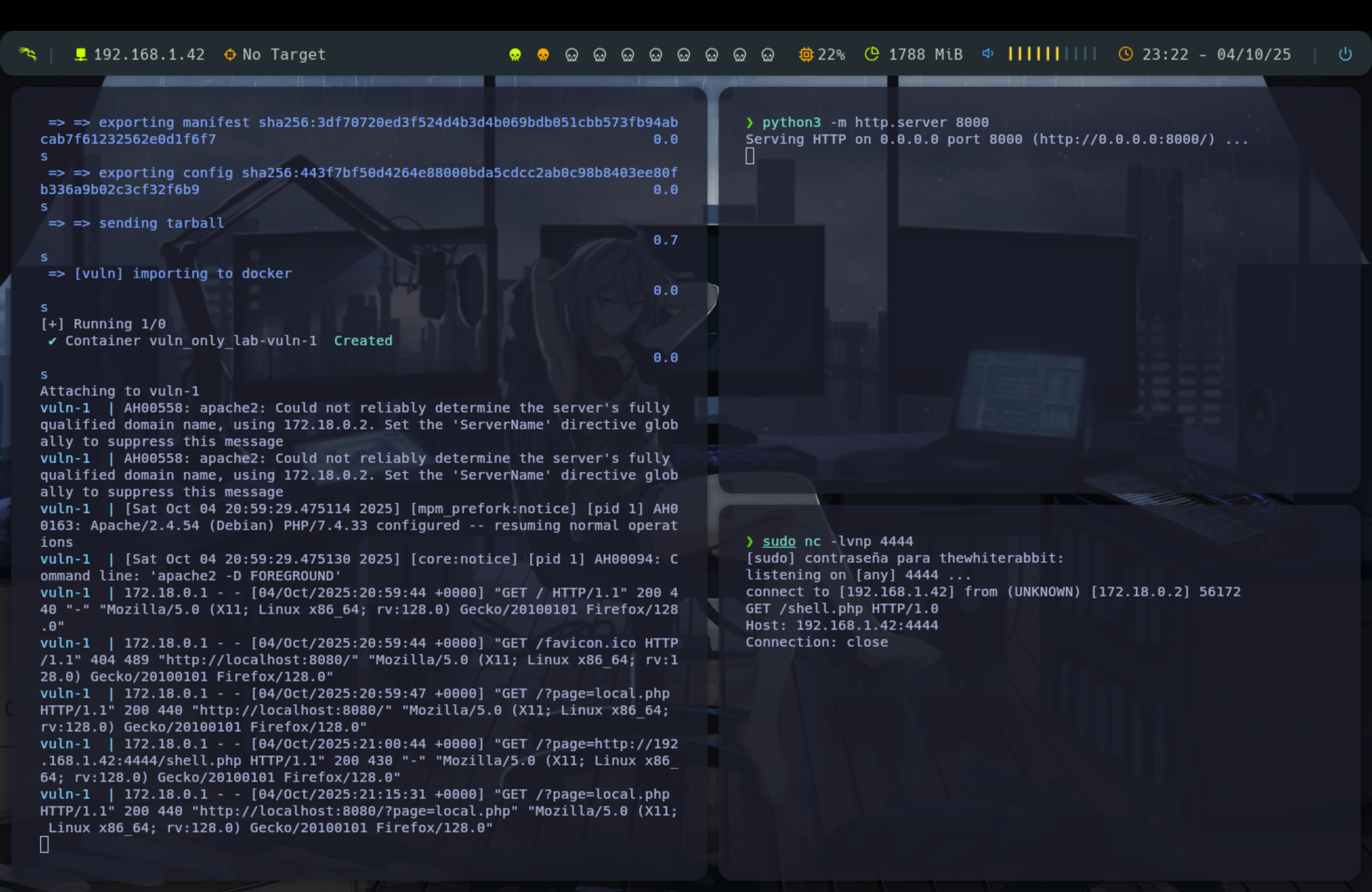Switch to the orange skull workspace
1372x892 pixels.
[543, 54]
